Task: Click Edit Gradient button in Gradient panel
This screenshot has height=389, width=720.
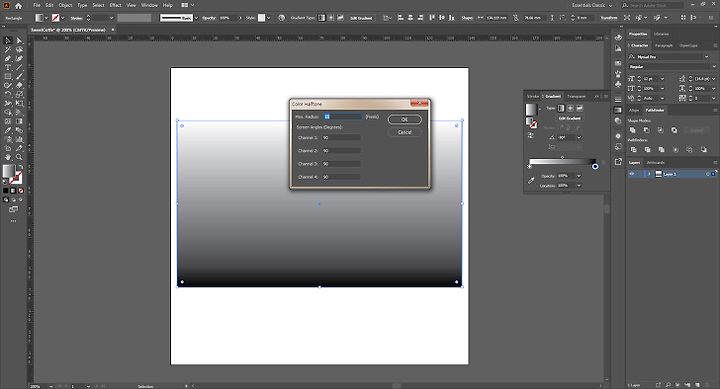Action: click(569, 118)
